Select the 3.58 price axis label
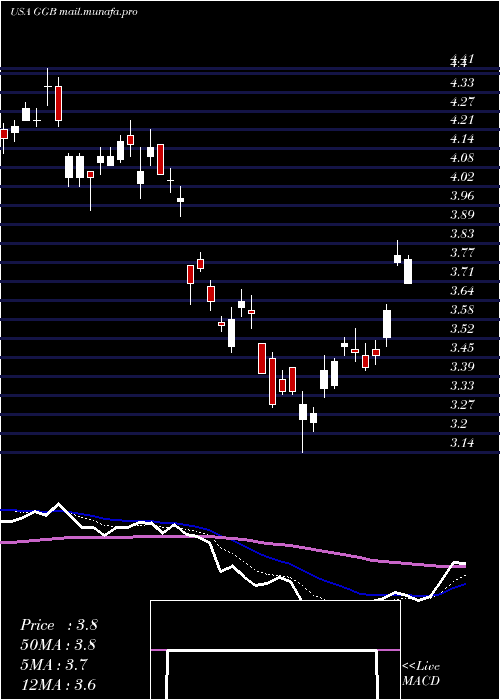Screen dimensions: 500x700 (x=462, y=309)
